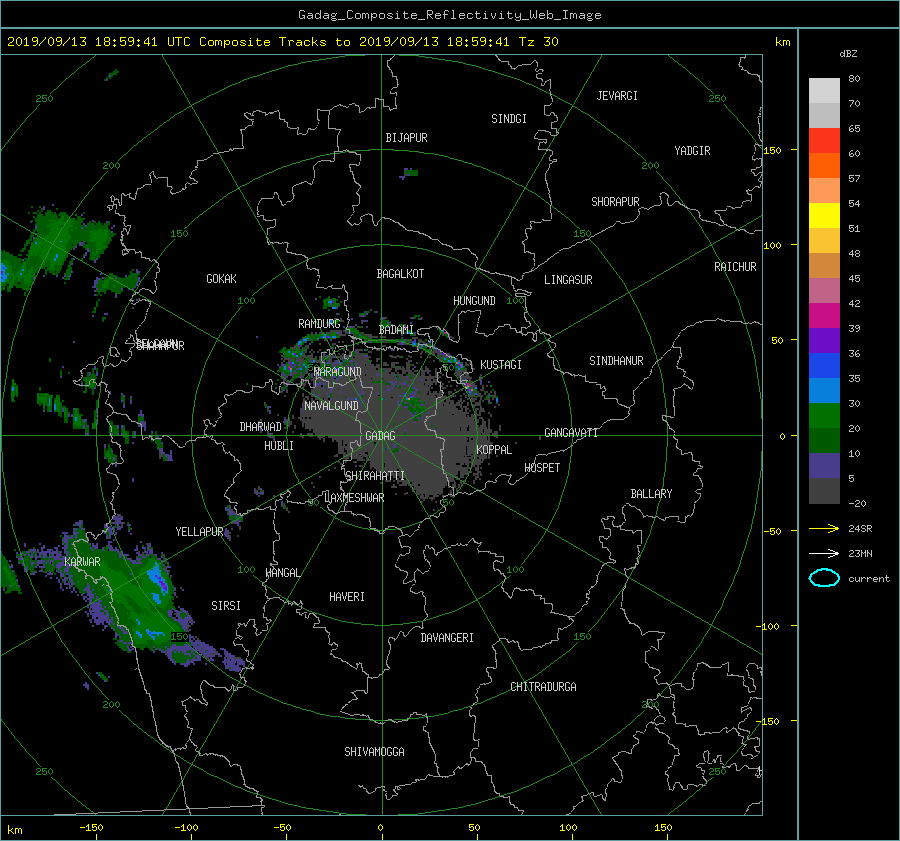This screenshot has height=841, width=900.
Task: Click the white 23MN arrow legend icon
Action: pyautogui.click(x=824, y=553)
